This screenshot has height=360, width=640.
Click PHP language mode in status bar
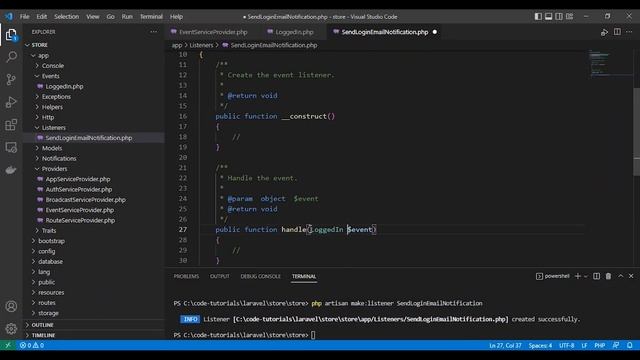point(600,345)
